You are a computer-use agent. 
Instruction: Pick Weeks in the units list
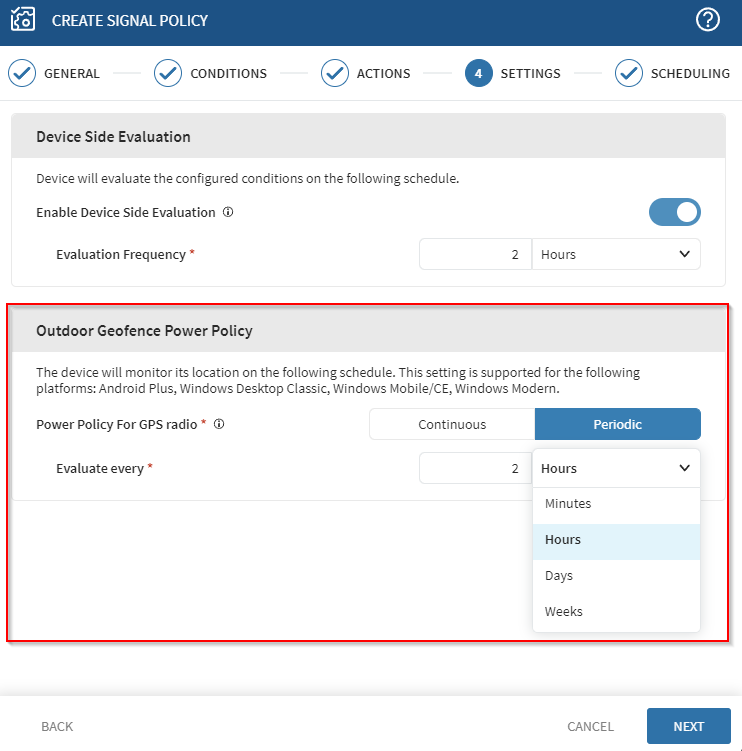click(x=563, y=612)
